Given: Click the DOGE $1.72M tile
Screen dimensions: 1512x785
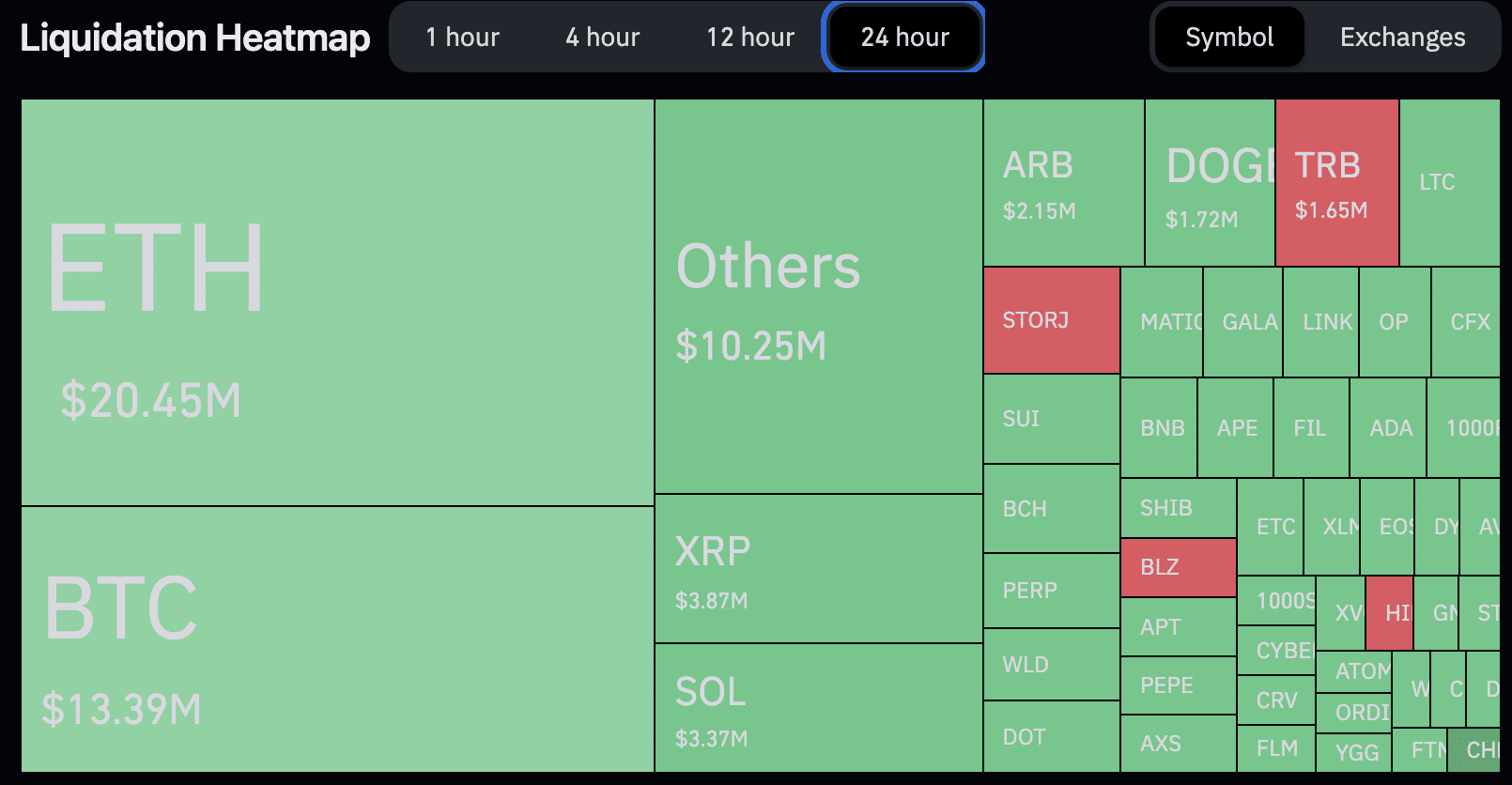Looking at the screenshot, I should (x=1210, y=183).
